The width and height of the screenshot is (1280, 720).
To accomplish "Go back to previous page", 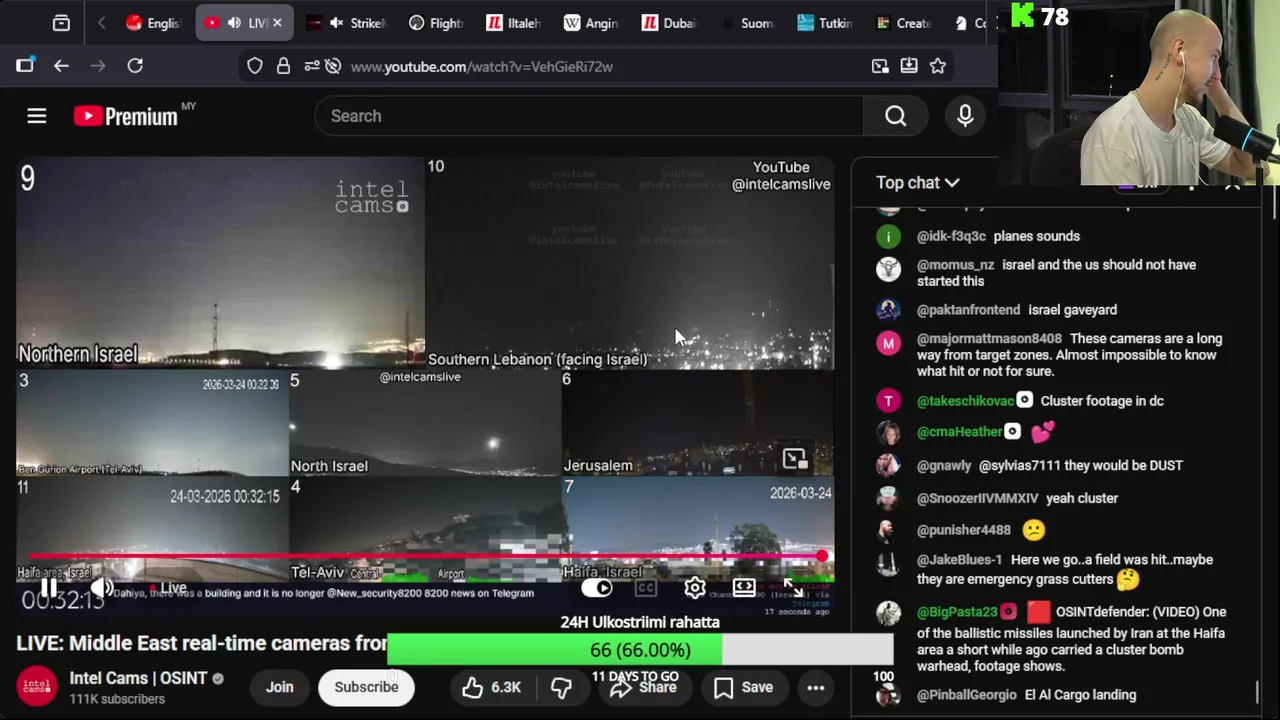I will coord(61,66).
